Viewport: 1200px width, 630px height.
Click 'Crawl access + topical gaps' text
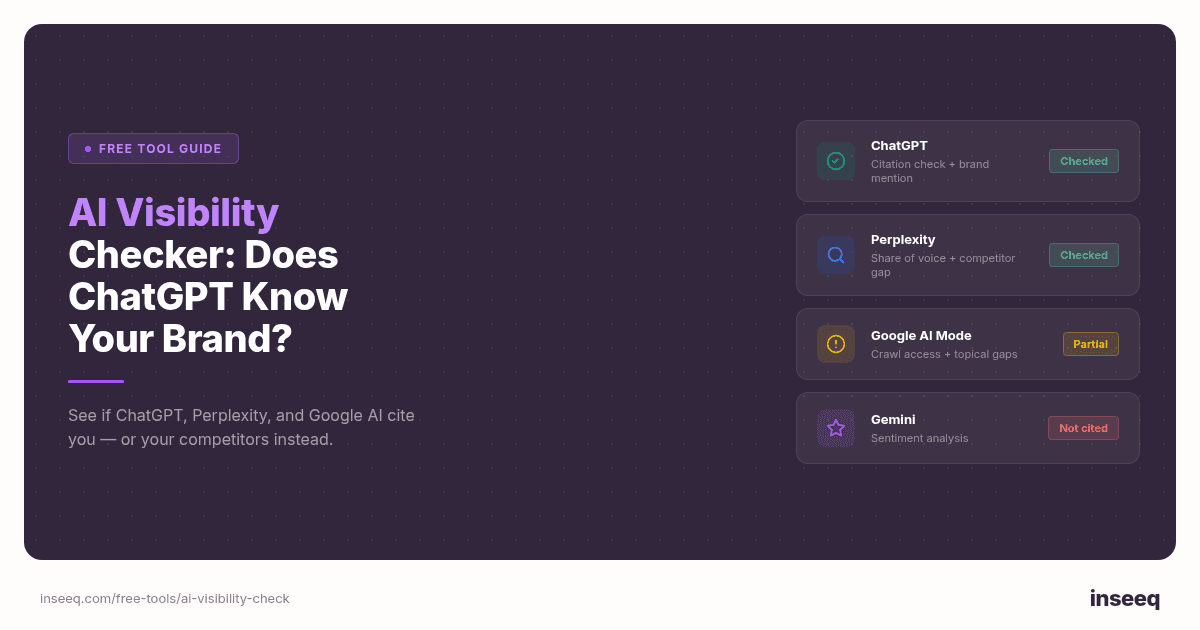[x=944, y=354]
